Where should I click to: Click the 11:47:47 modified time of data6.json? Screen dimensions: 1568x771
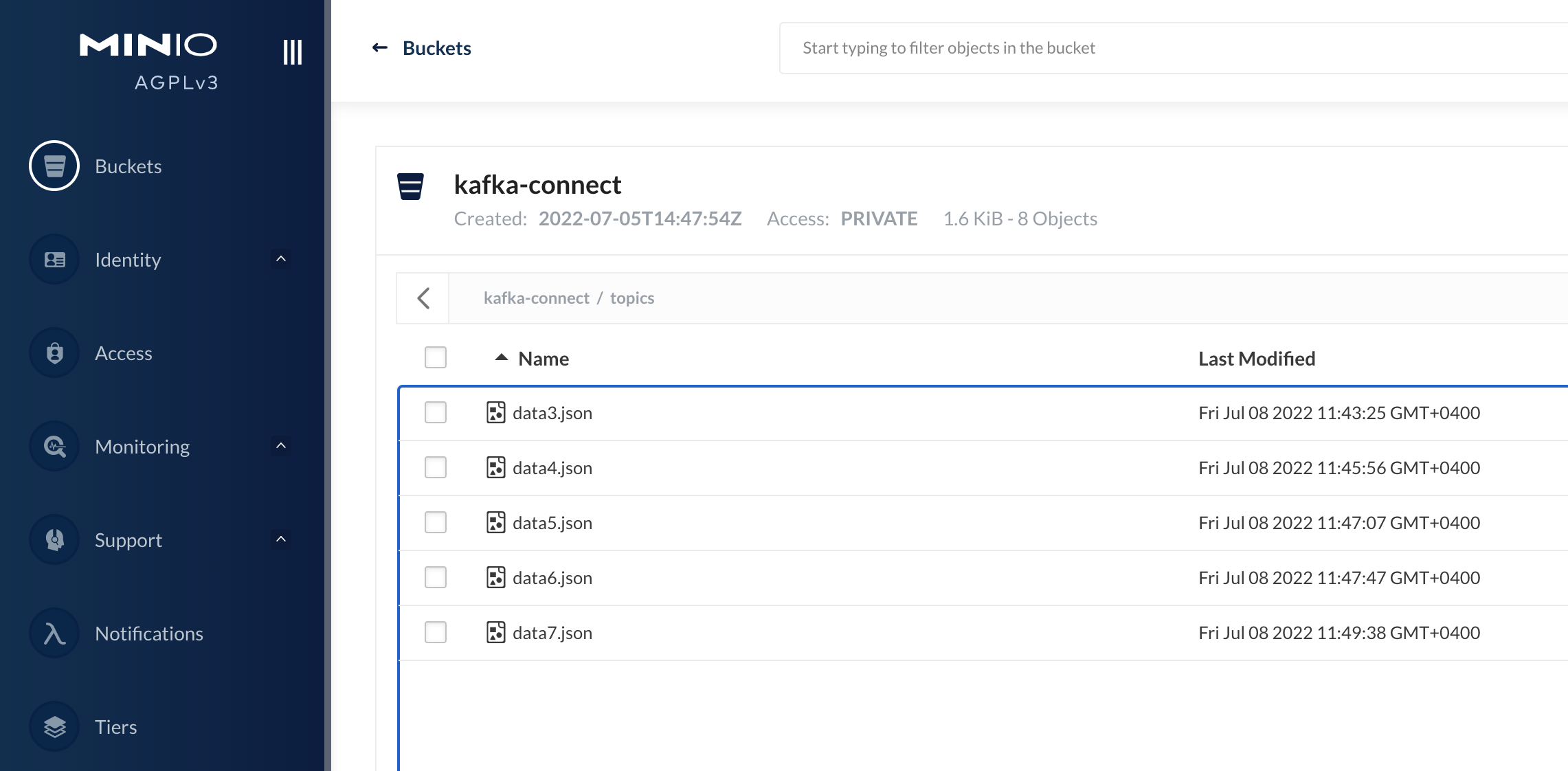point(1339,578)
